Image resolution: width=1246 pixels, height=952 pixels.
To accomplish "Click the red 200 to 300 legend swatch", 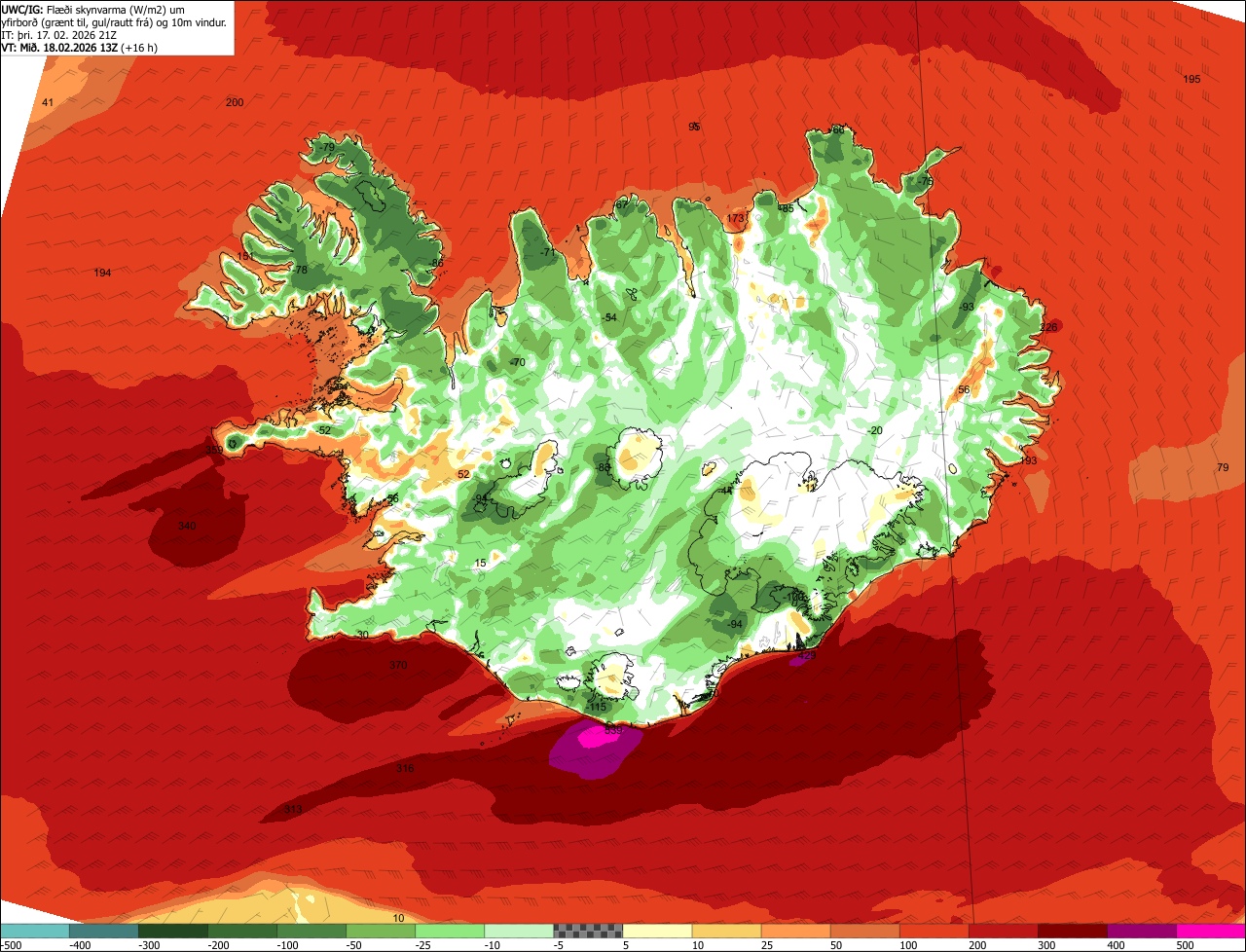I will coord(1002,931).
